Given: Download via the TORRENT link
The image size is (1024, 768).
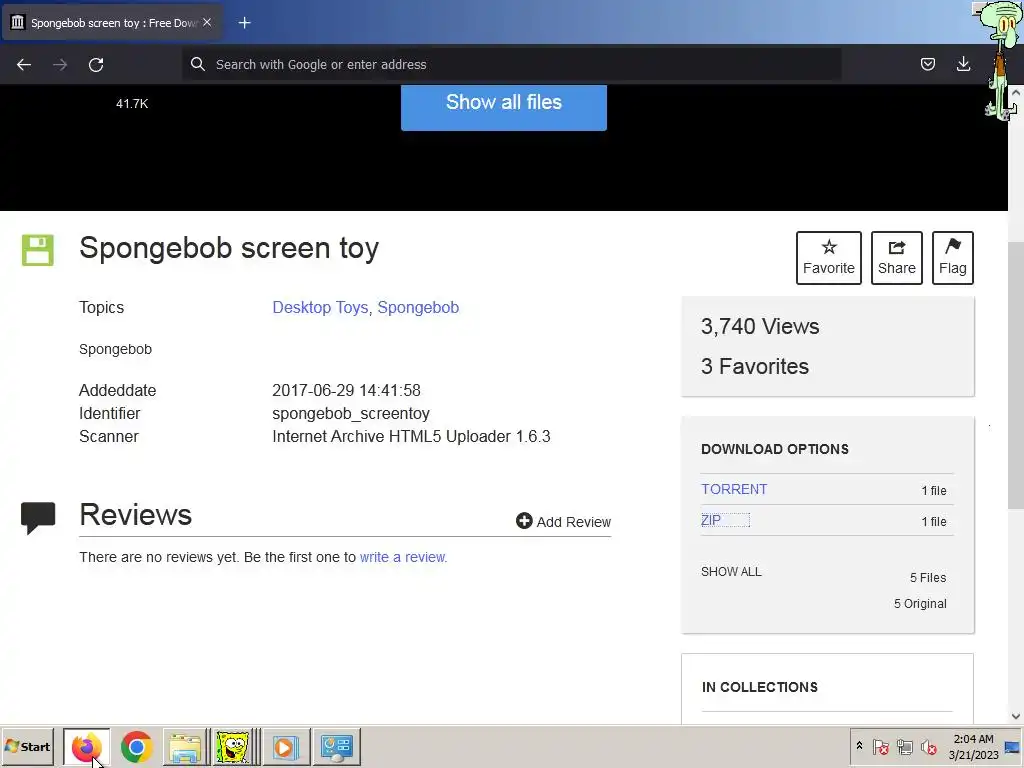Looking at the screenshot, I should click(734, 489).
